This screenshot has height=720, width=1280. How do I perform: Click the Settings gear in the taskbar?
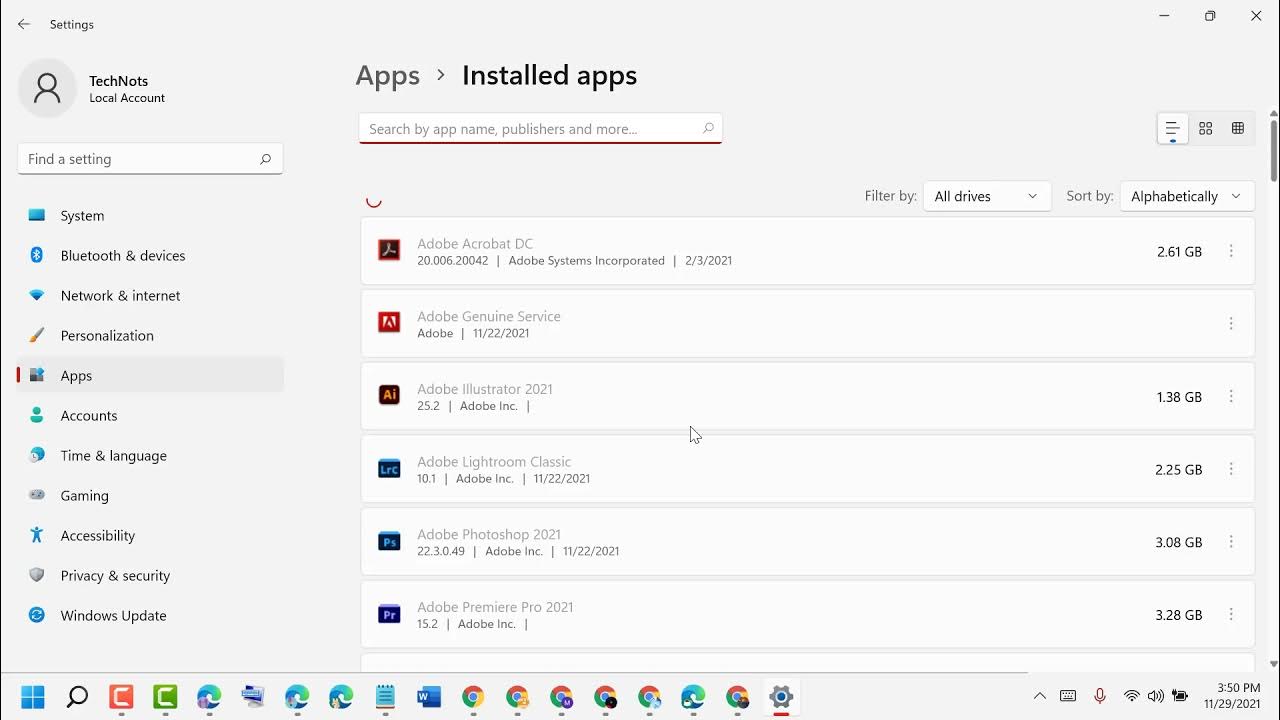point(781,697)
